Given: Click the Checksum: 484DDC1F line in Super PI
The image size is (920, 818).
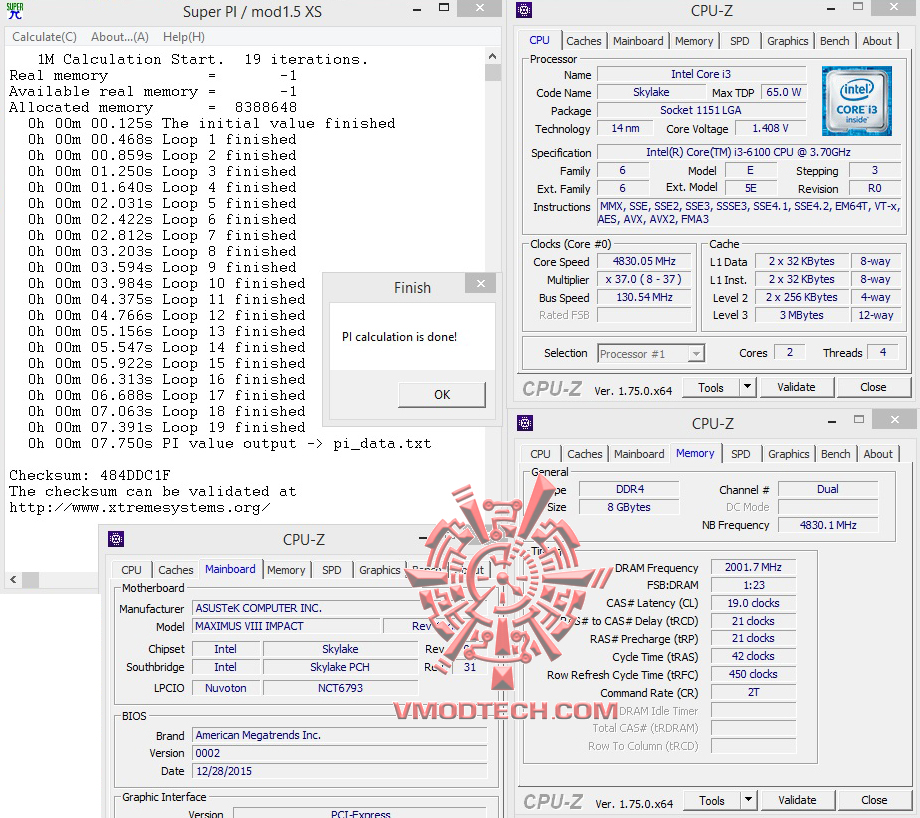Looking at the screenshot, I should 90,475.
